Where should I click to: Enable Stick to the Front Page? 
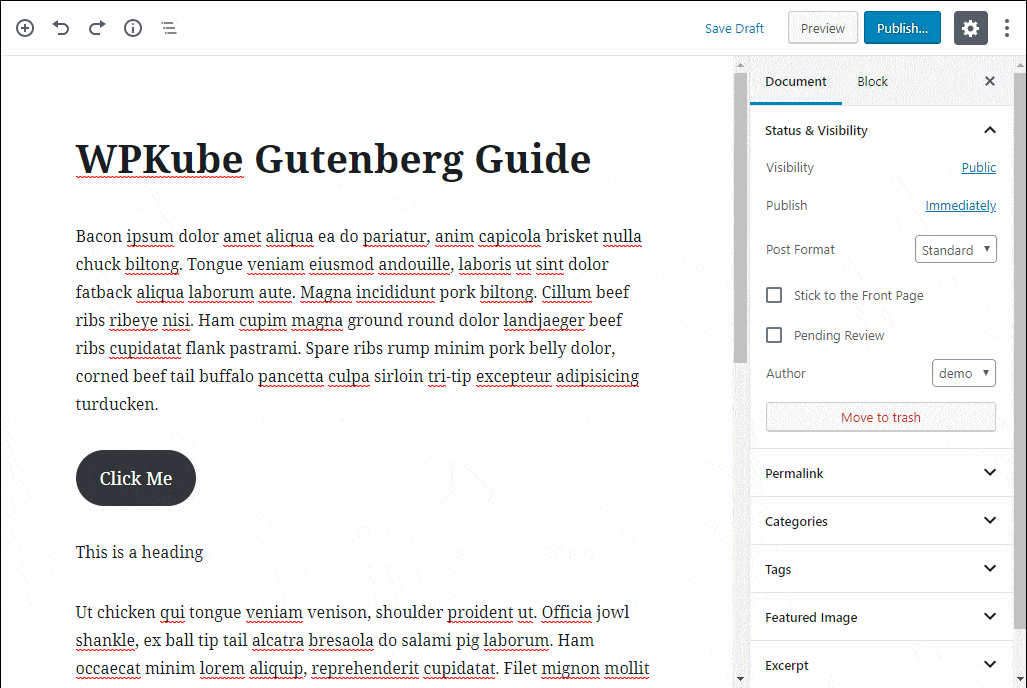(774, 296)
